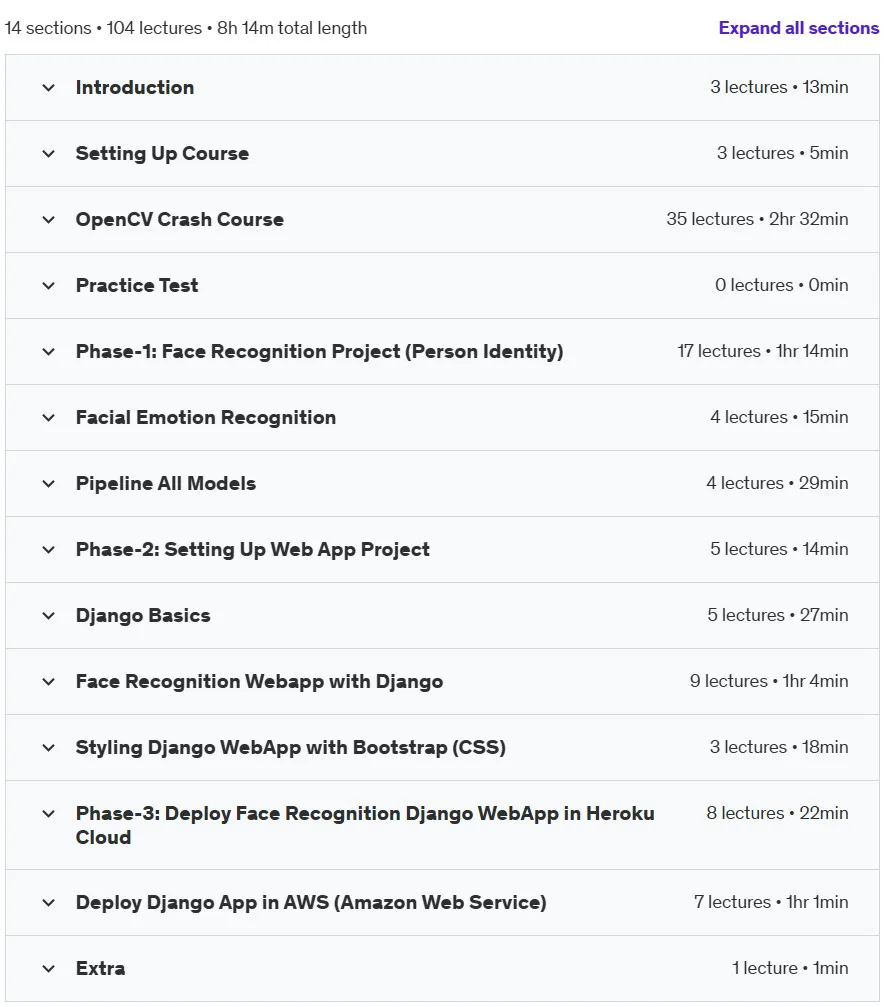Viewport: 884px width, 1007px height.
Task: Expand the Introduction section chevron
Action: coord(48,87)
